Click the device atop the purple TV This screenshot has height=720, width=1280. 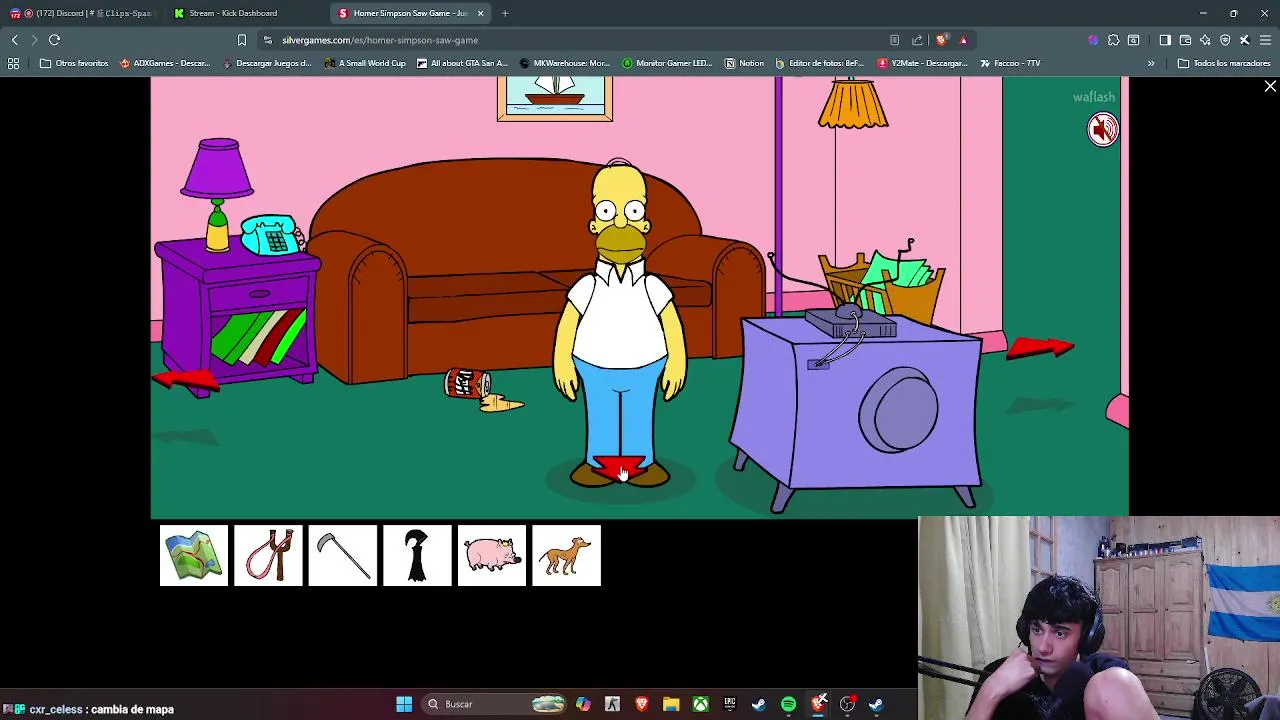(x=850, y=322)
